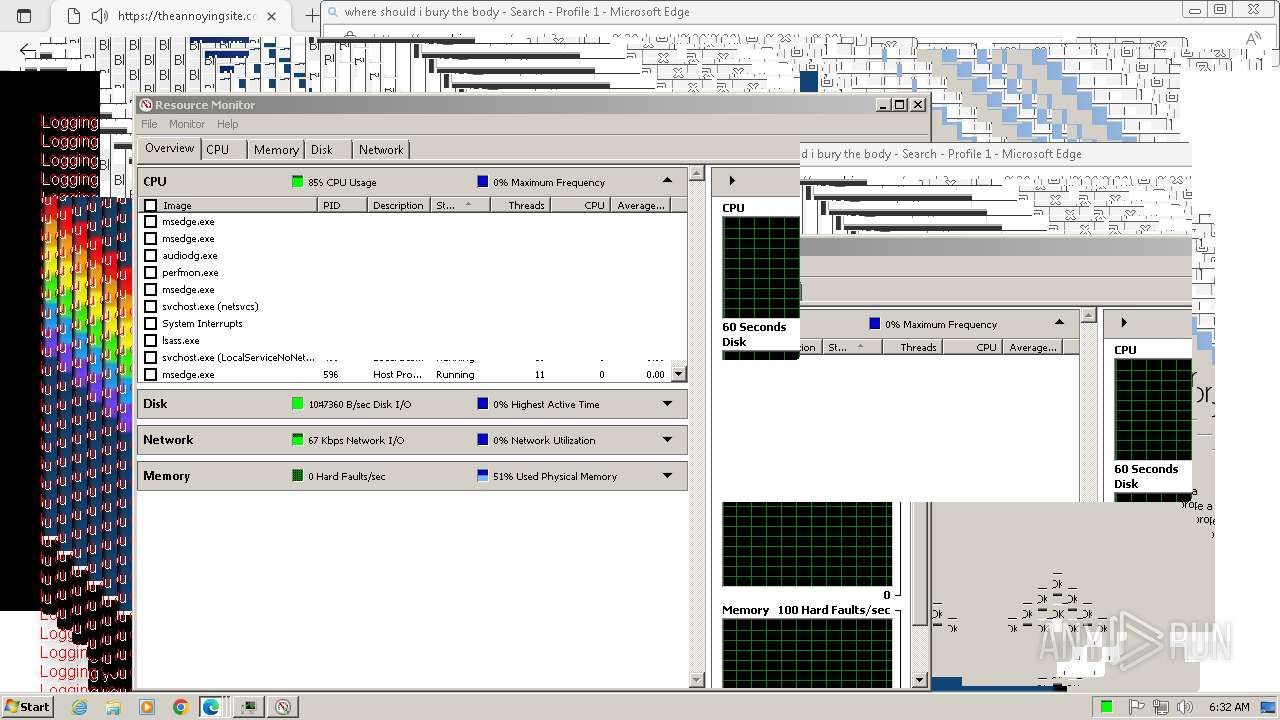The image size is (1280, 720).
Task: Check the perfmon.exe process checkbox
Action: click(151, 273)
